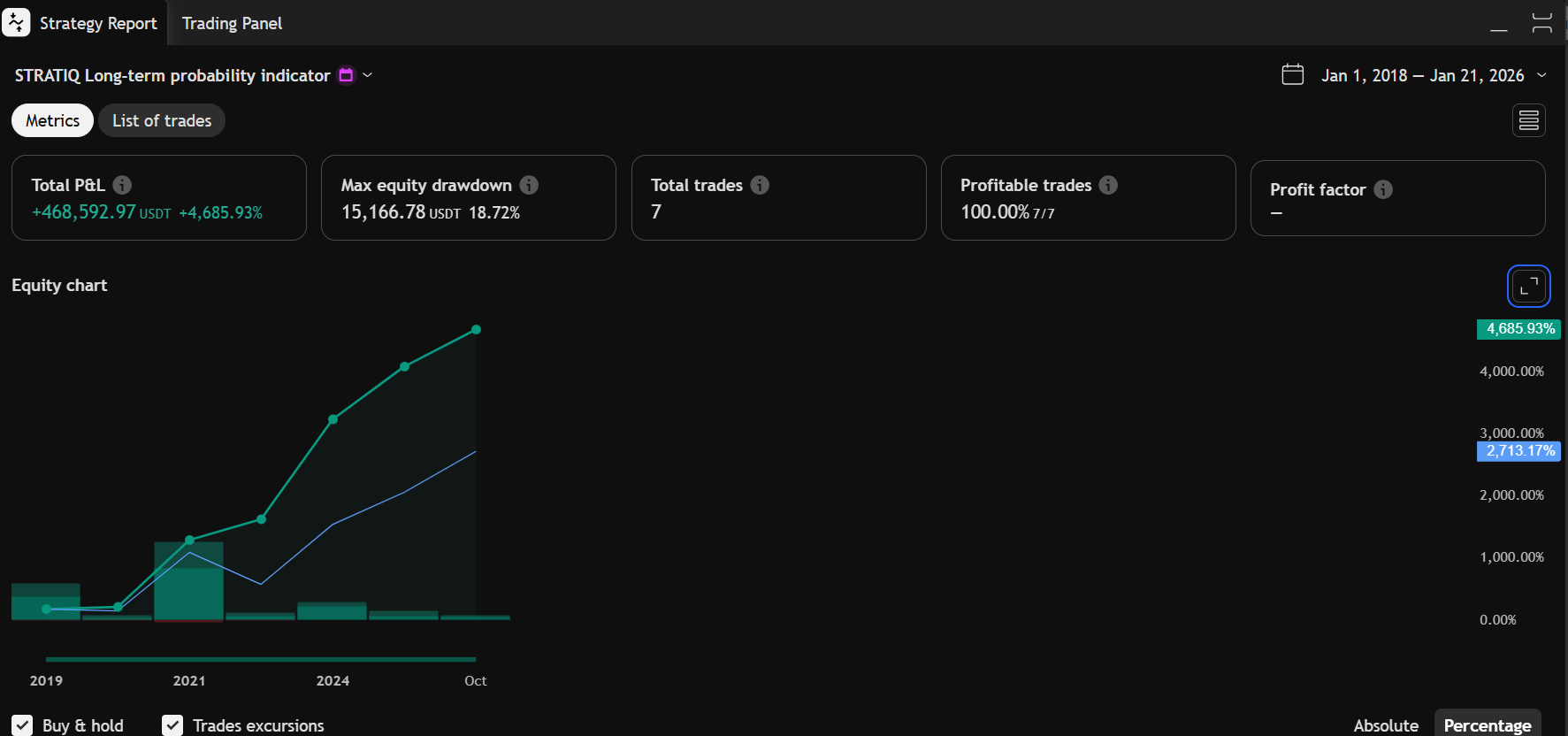
Task: Uncheck the Buy & hold checkbox
Action: click(23, 725)
